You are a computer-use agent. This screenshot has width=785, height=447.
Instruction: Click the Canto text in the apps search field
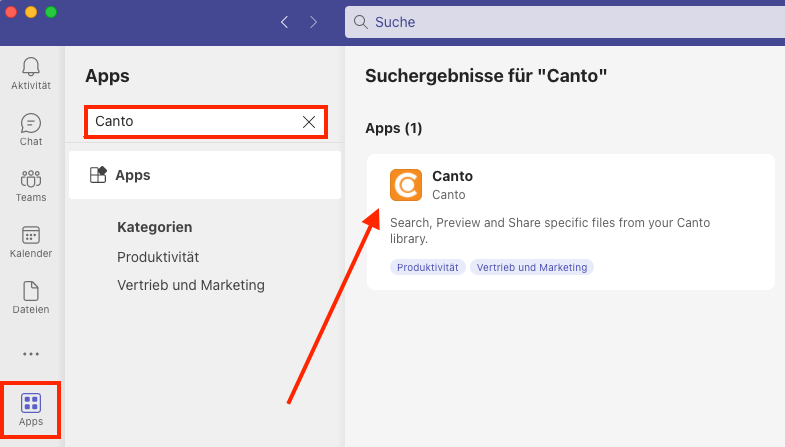(114, 121)
